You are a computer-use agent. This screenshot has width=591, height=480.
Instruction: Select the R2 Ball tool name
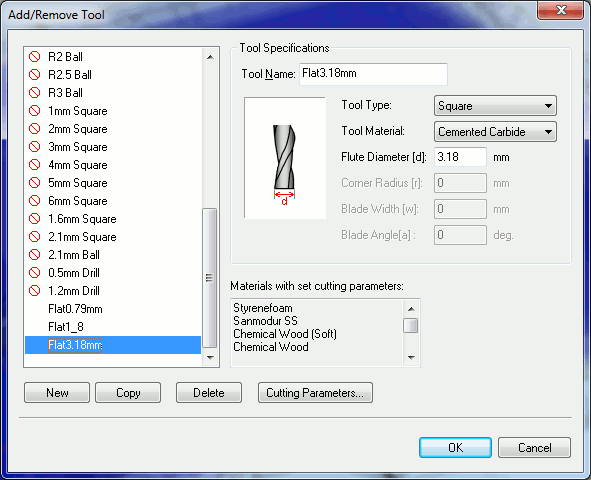point(65,57)
